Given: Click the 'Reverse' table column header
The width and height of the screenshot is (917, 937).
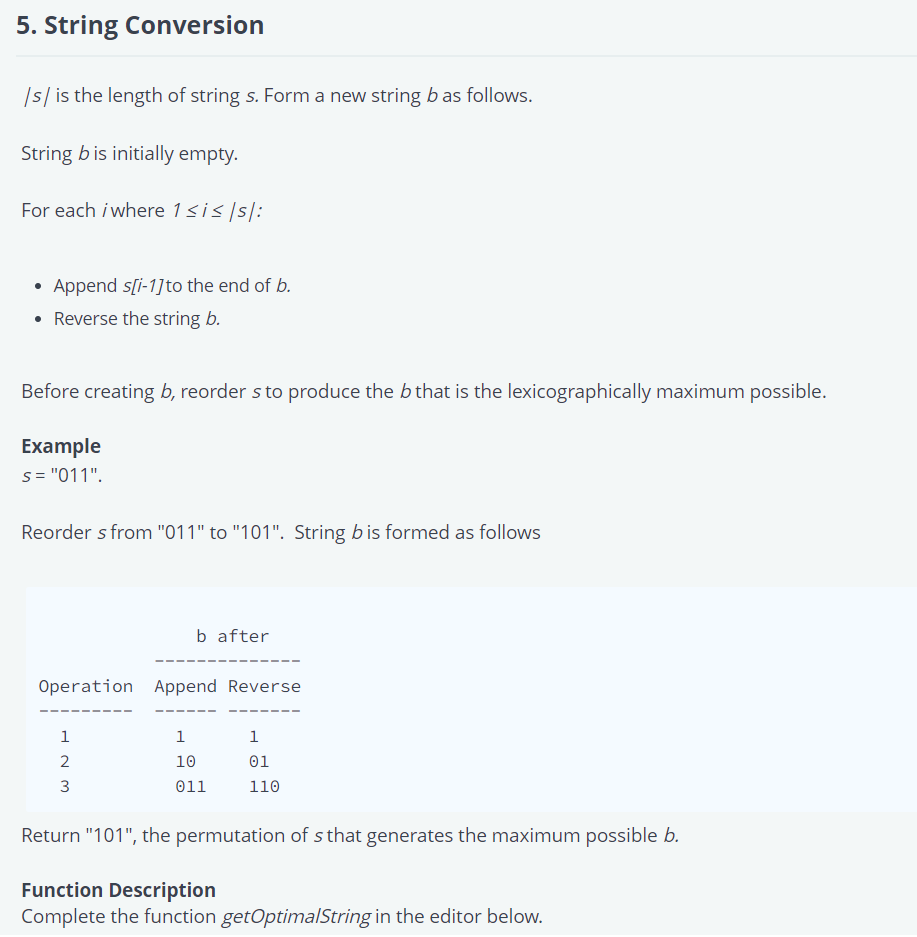Looking at the screenshot, I should (x=264, y=686).
